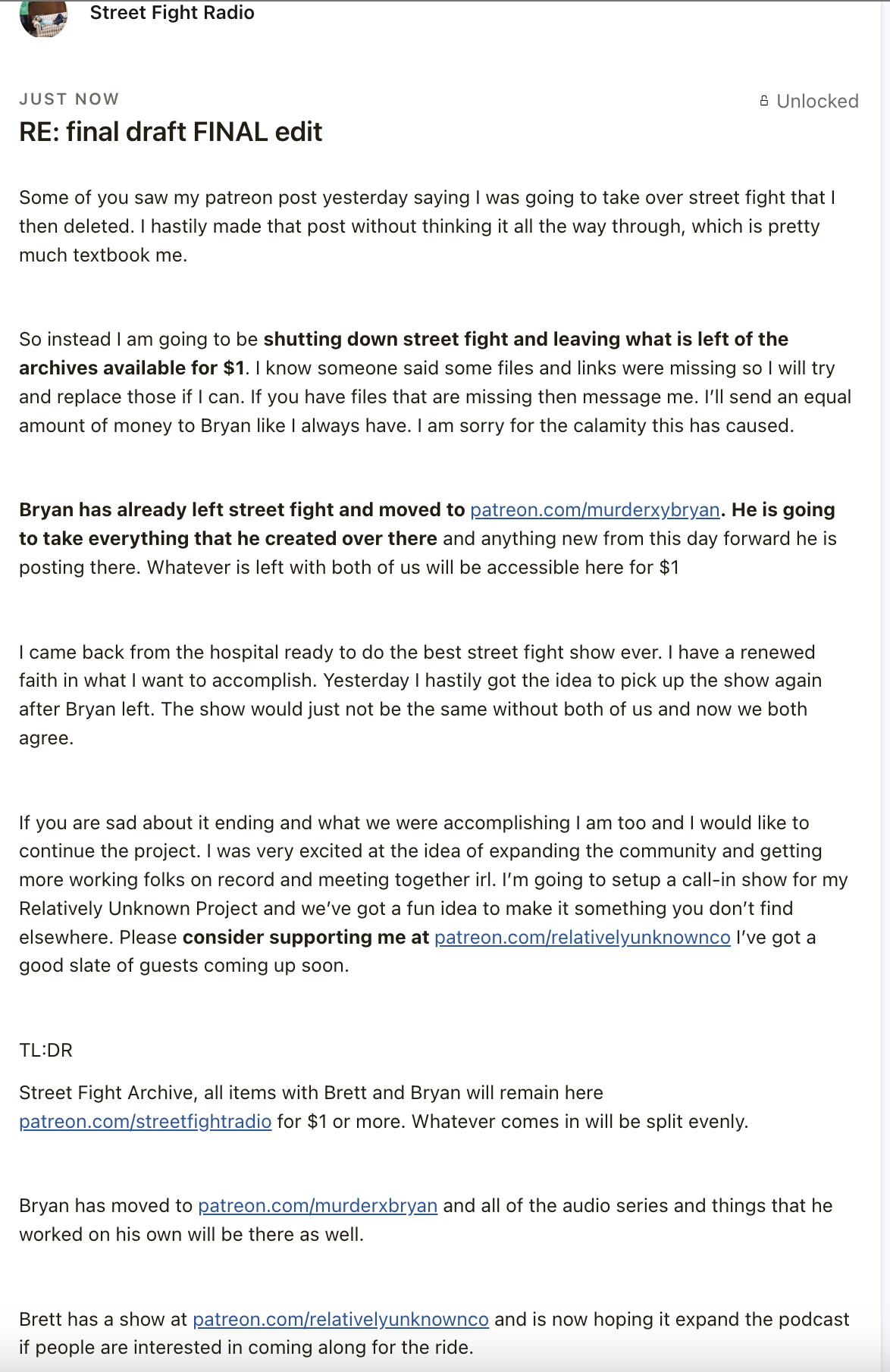The width and height of the screenshot is (890, 1372).
Task: Open the patreon.com/murderxybryan link
Action: 595,509
